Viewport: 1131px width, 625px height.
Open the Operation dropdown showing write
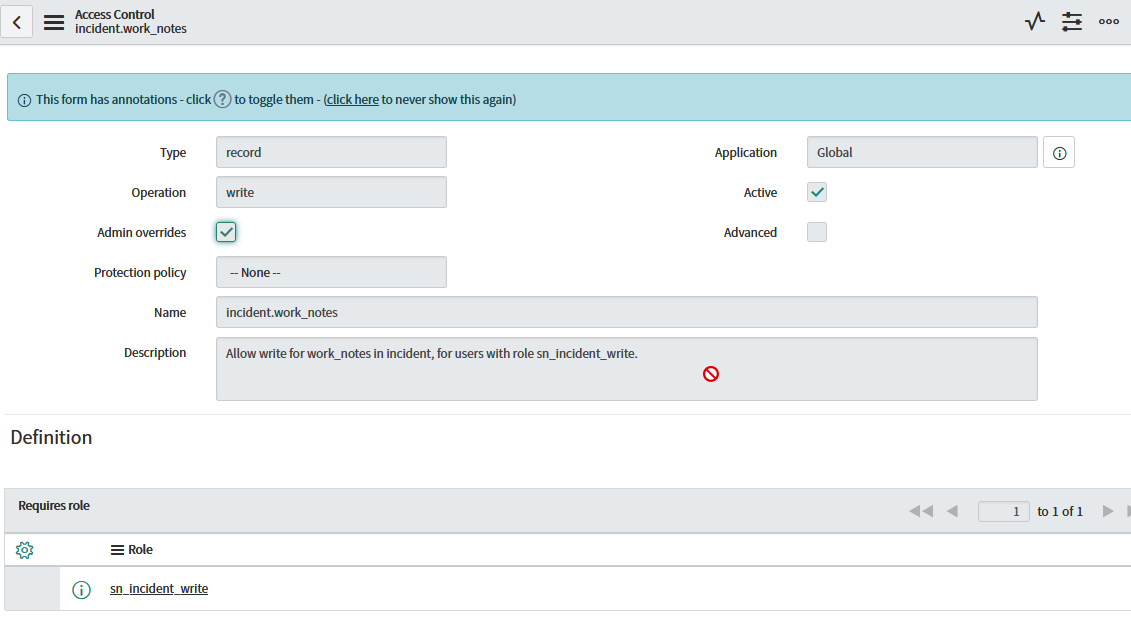pyautogui.click(x=331, y=193)
